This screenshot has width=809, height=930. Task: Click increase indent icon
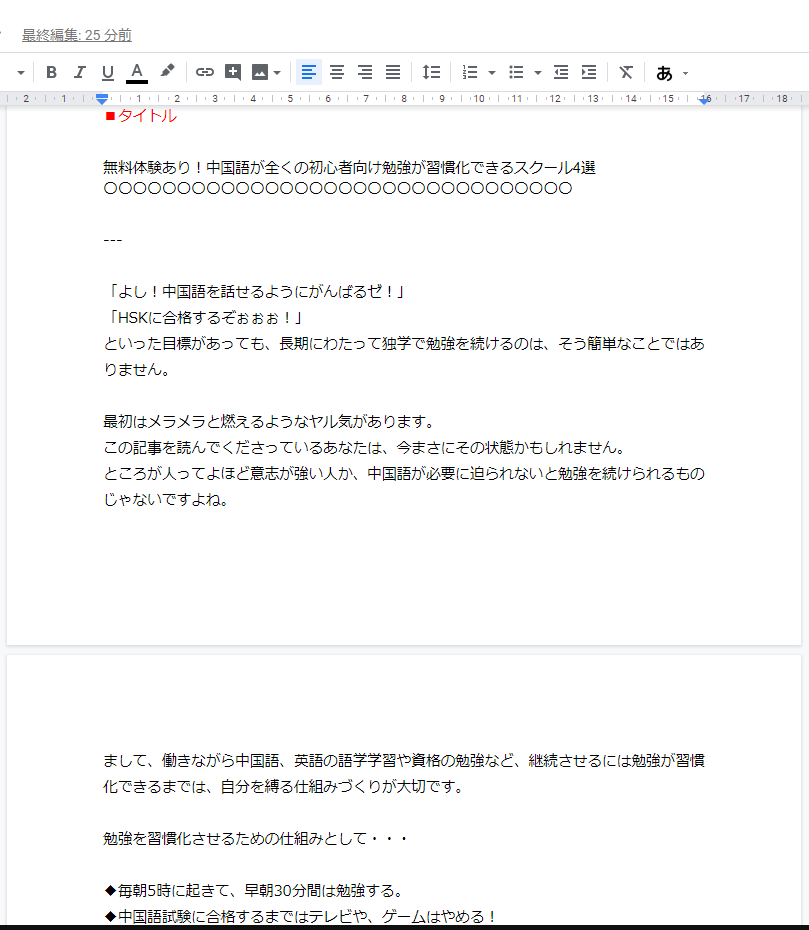click(x=589, y=72)
